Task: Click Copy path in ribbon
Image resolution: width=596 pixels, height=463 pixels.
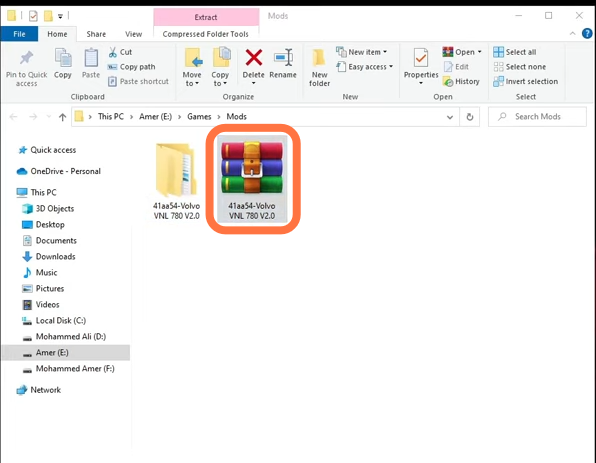Action: click(x=132, y=67)
